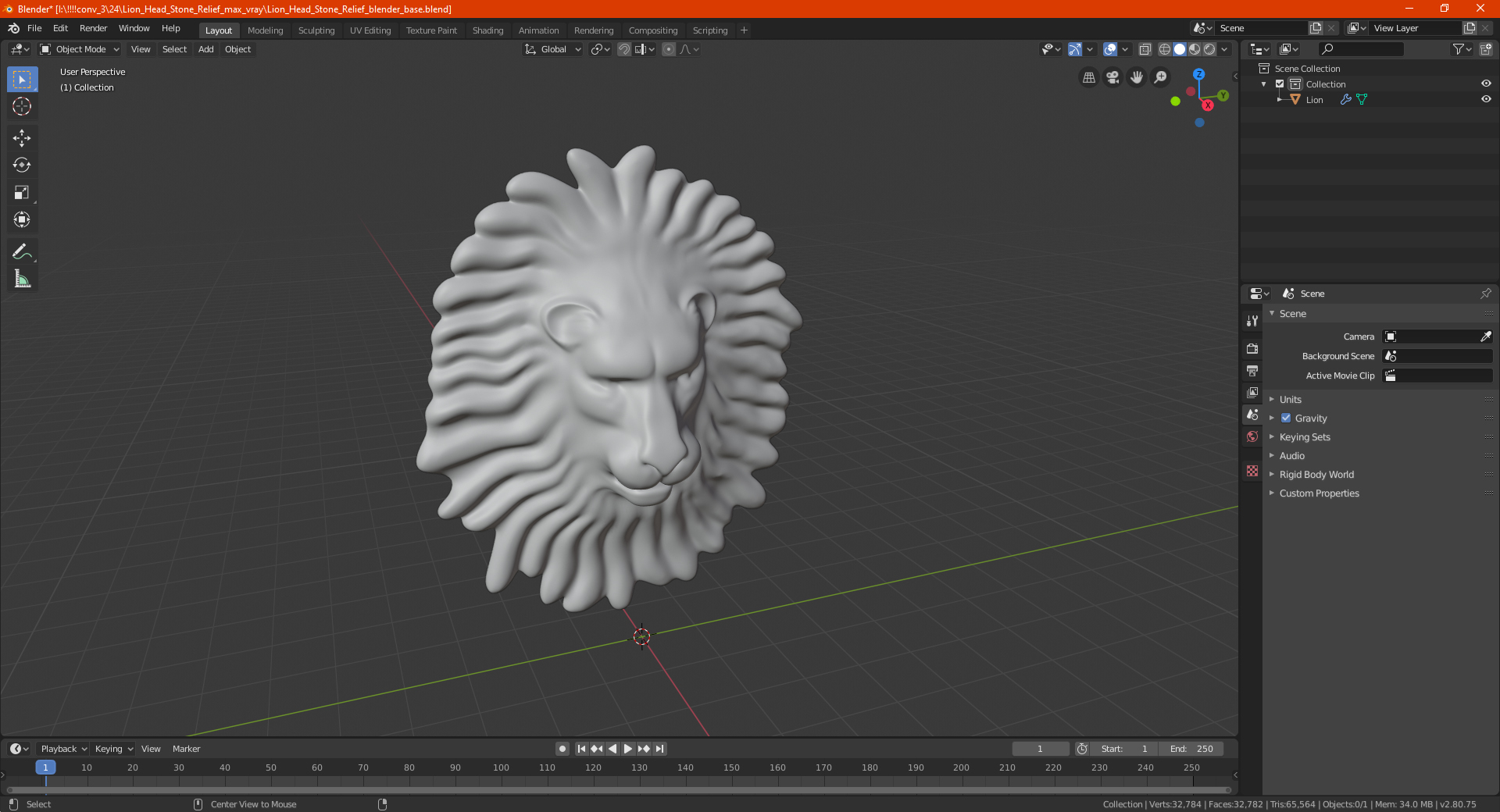The height and width of the screenshot is (812, 1500).
Task: Click the current frame number field
Action: click(x=1040, y=749)
